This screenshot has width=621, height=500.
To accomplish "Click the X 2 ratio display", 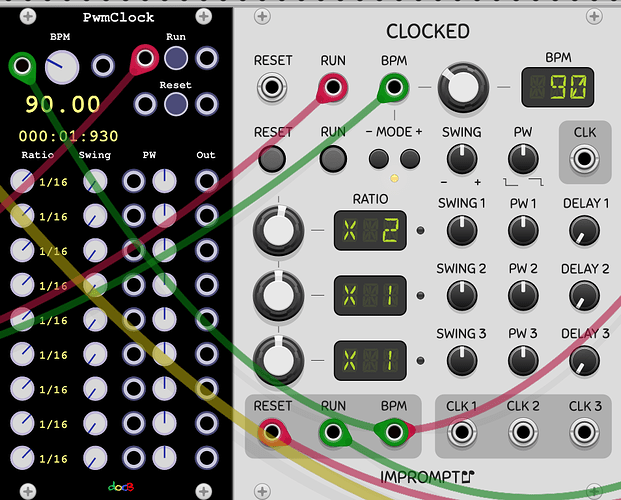I will pos(370,231).
